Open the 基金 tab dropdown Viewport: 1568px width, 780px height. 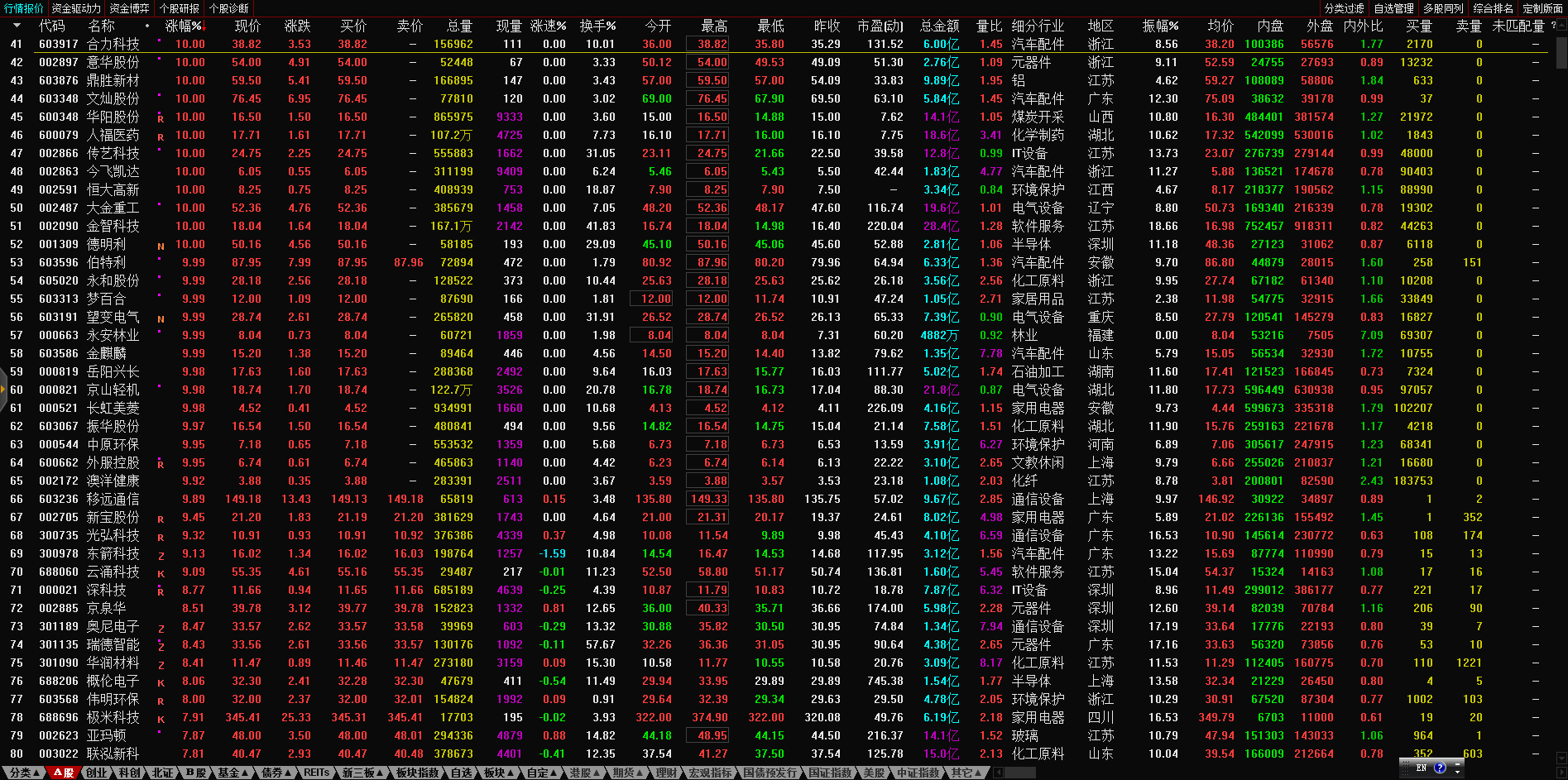point(233,773)
